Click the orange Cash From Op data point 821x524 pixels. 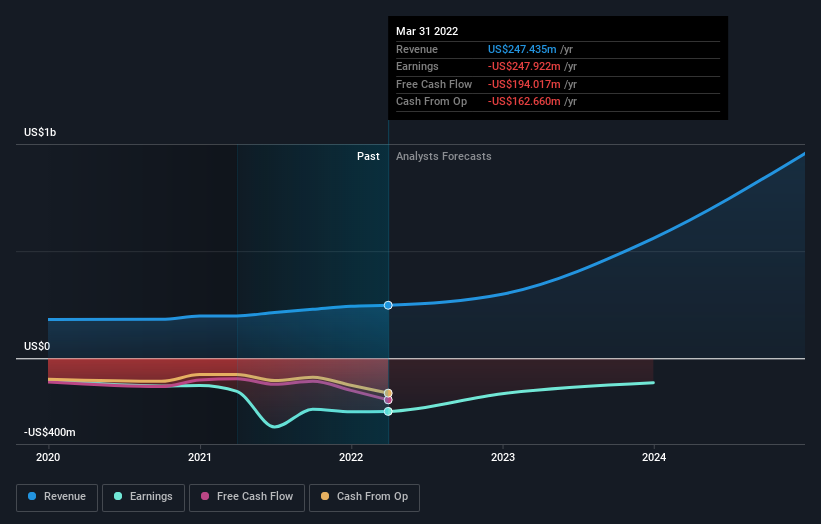coord(388,393)
